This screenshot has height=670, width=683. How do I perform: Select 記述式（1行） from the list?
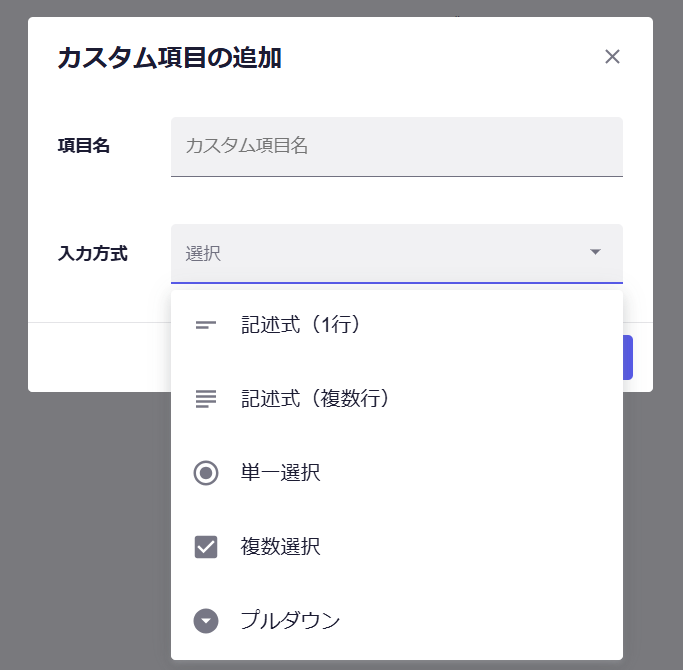click(x=300, y=325)
